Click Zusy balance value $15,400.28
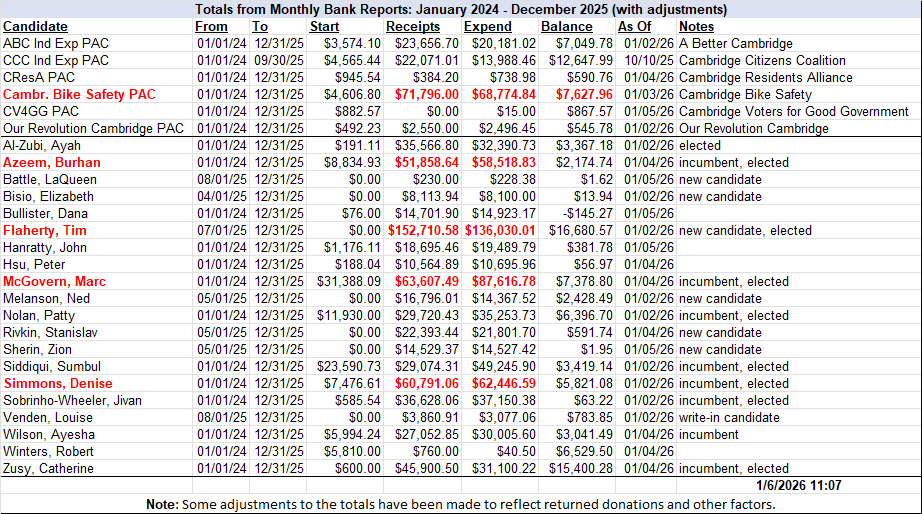The width and height of the screenshot is (922, 514). click(x=581, y=470)
